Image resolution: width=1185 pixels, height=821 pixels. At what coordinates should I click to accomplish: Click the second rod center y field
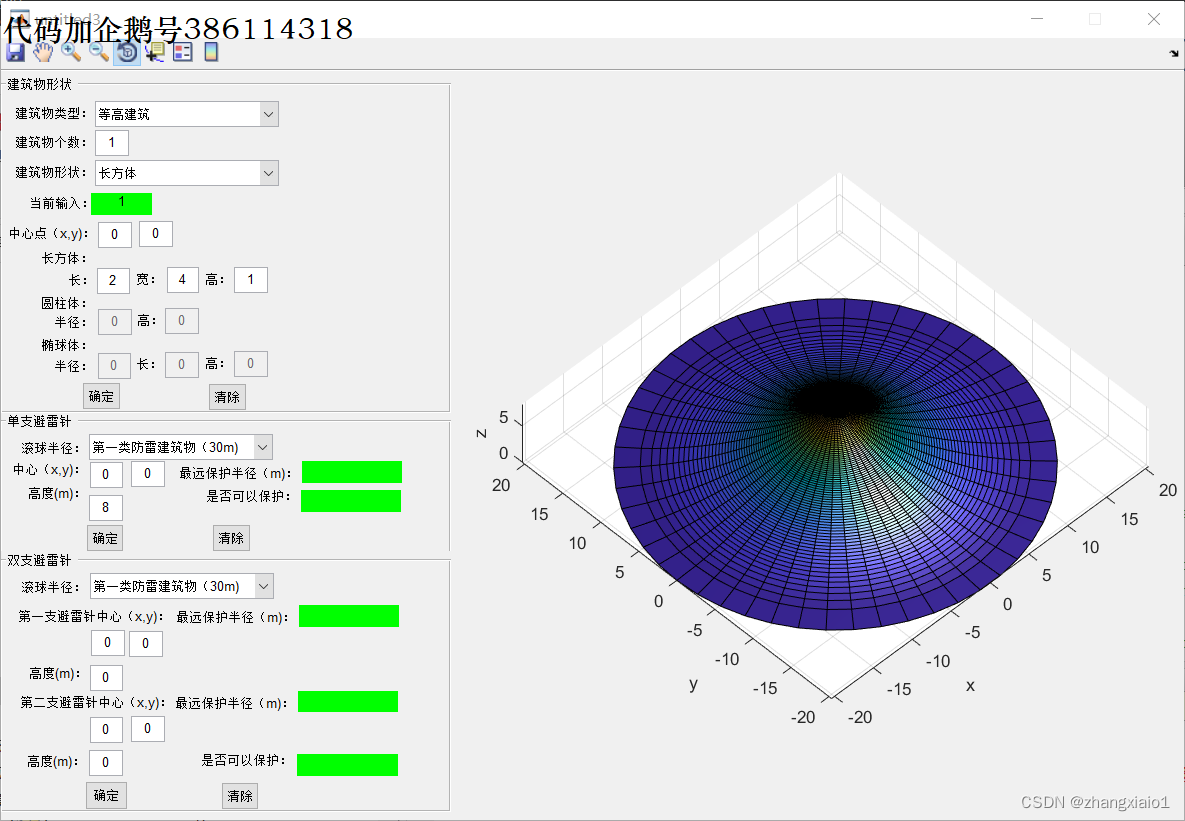148,729
